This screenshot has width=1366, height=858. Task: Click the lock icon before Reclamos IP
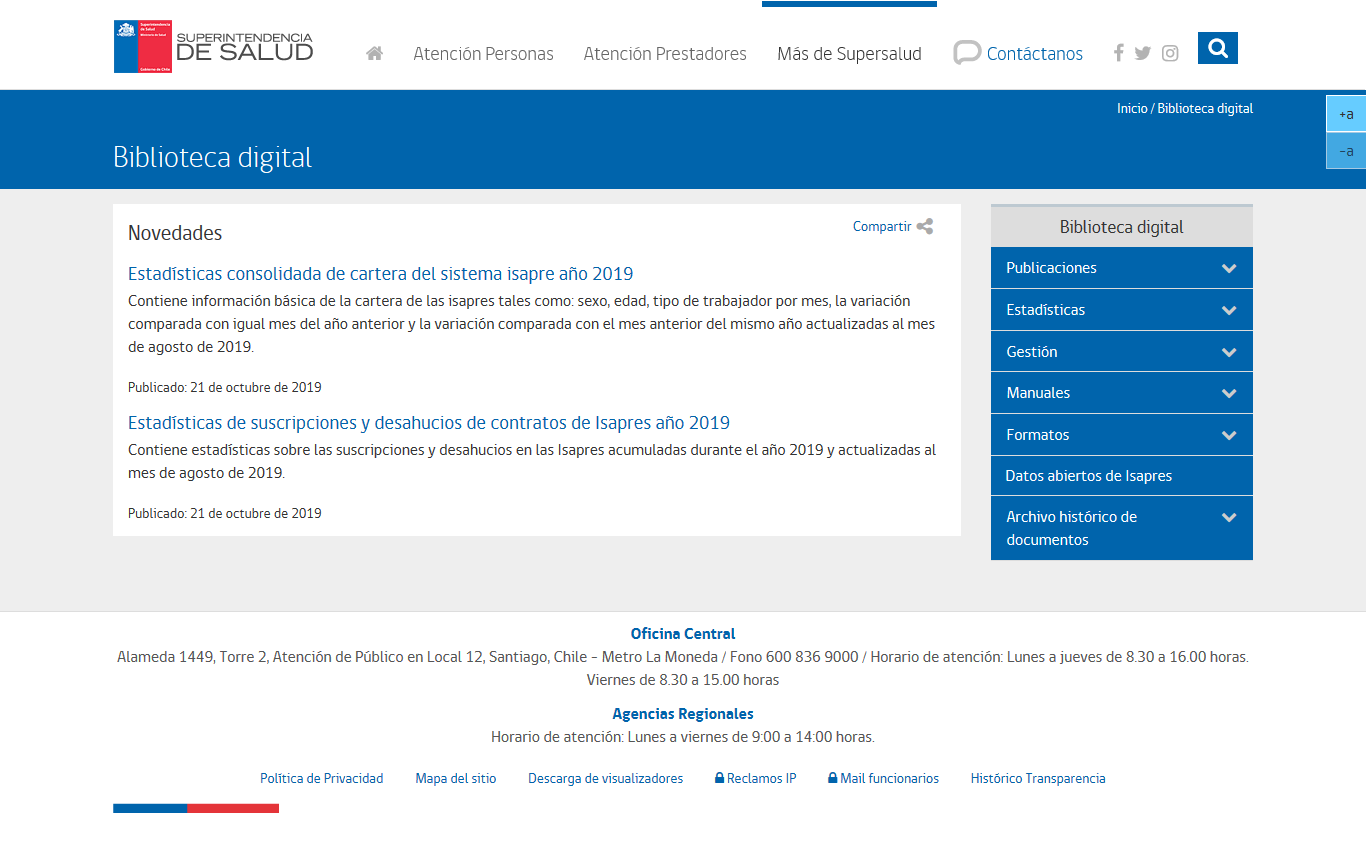pyautogui.click(x=719, y=778)
